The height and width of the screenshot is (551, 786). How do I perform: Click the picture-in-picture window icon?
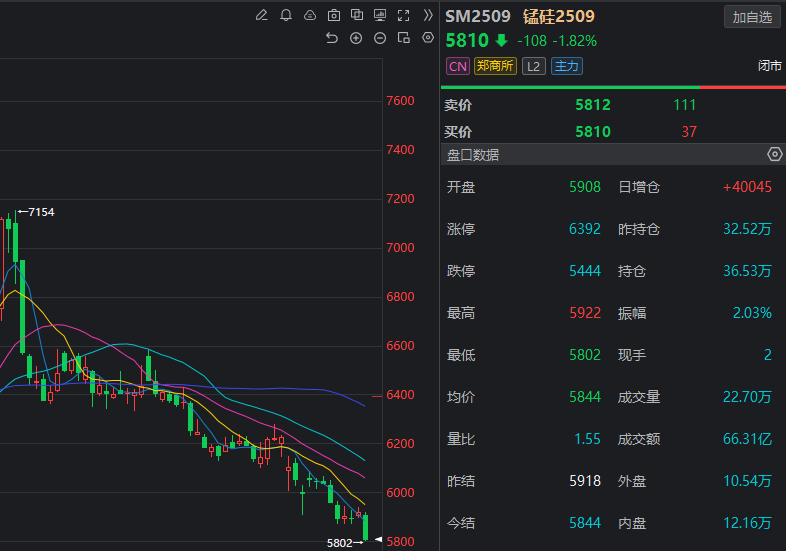pos(404,38)
